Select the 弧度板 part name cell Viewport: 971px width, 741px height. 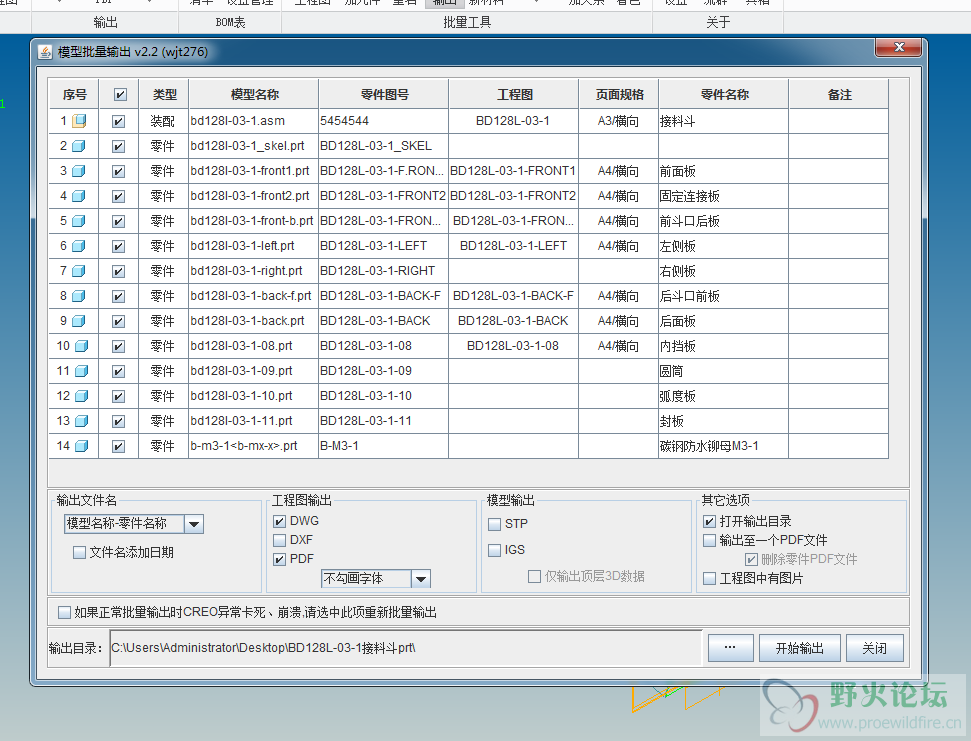click(724, 396)
